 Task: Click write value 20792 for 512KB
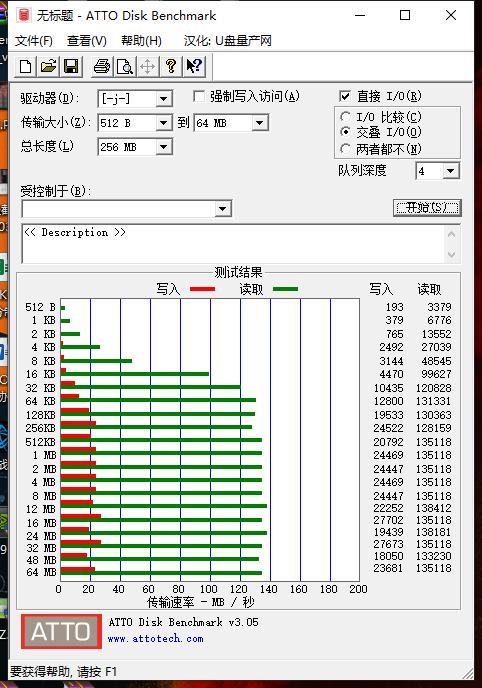(x=389, y=442)
